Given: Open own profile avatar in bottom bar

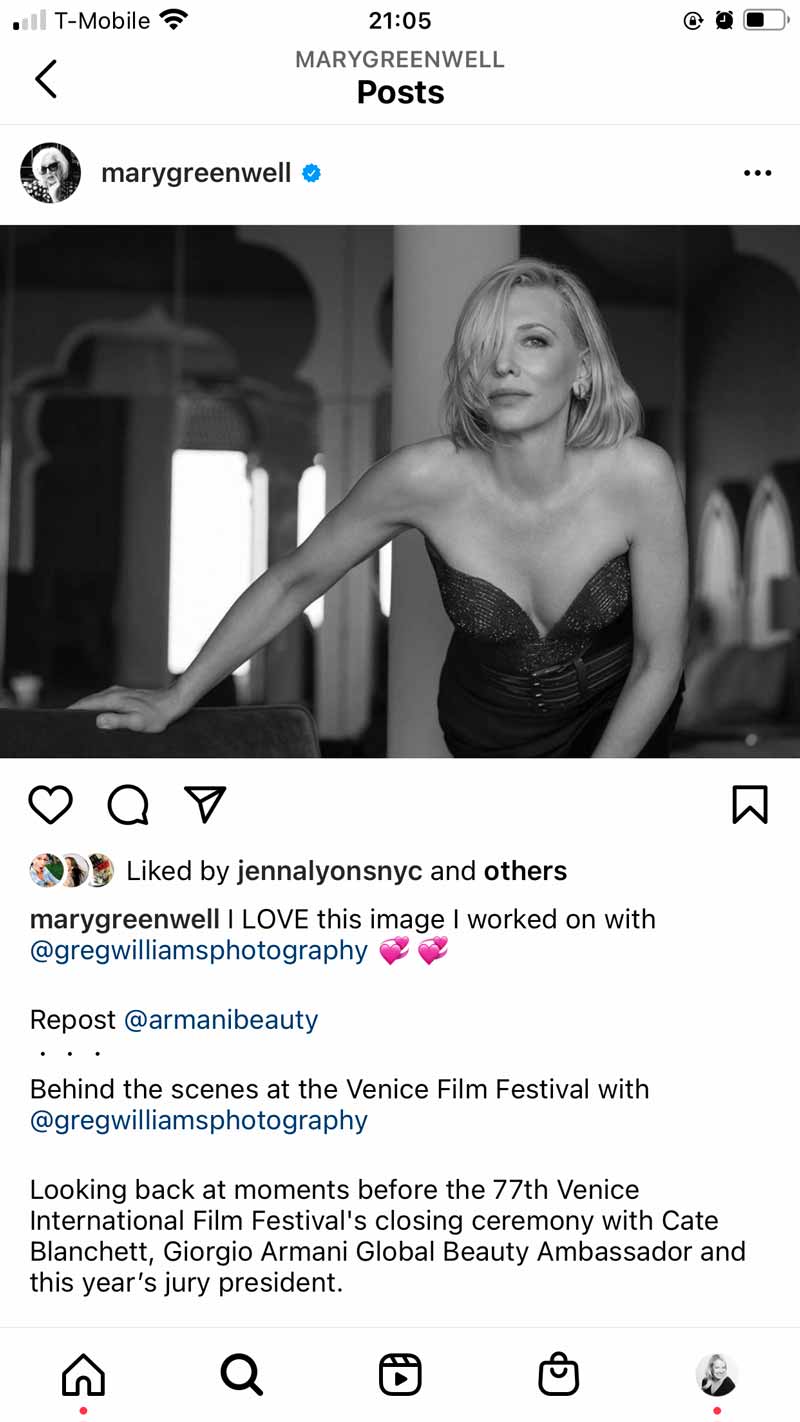Looking at the screenshot, I should tap(717, 1375).
